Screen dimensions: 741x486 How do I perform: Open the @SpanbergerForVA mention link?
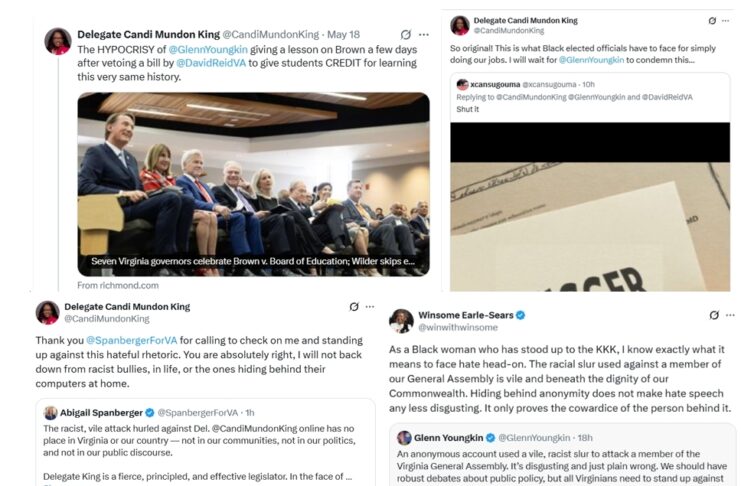(x=131, y=340)
